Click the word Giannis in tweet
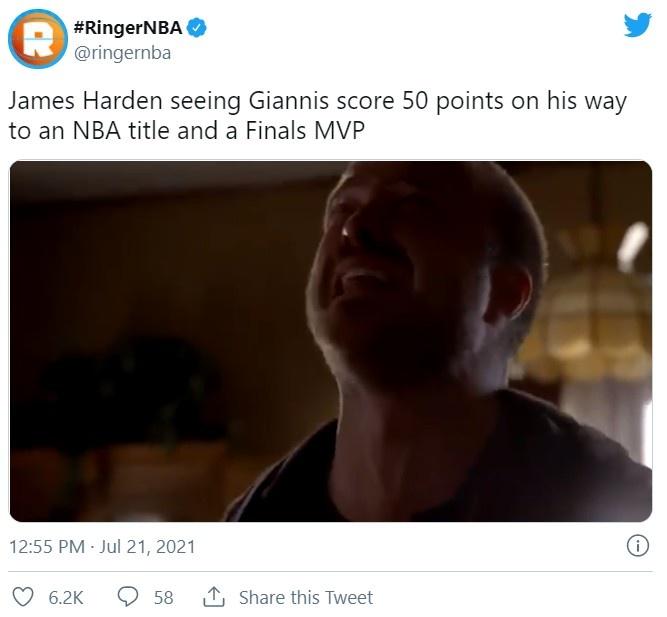The width and height of the screenshot is (667, 617). (x=288, y=101)
